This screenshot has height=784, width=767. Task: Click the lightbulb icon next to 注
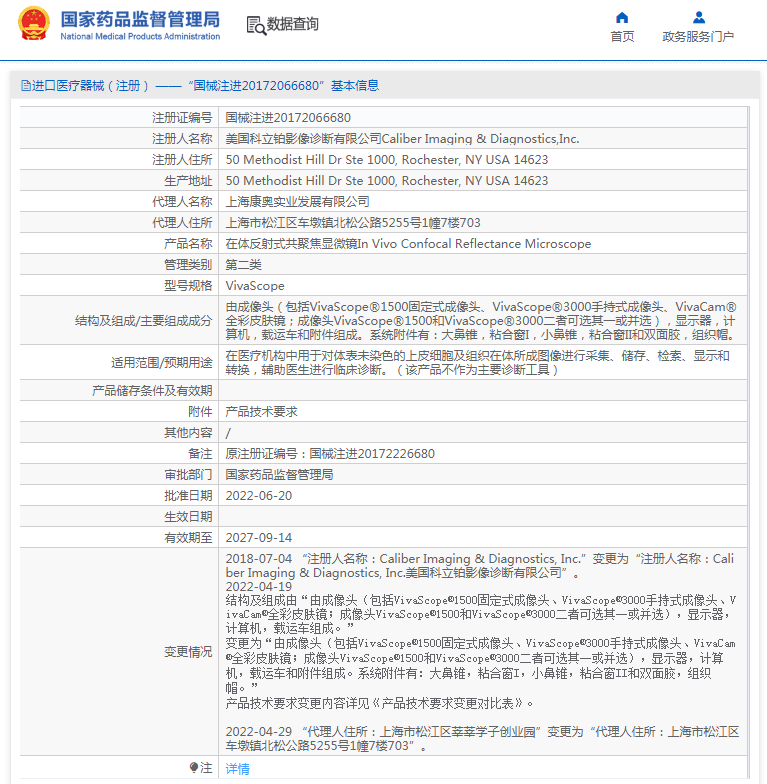(x=194, y=767)
